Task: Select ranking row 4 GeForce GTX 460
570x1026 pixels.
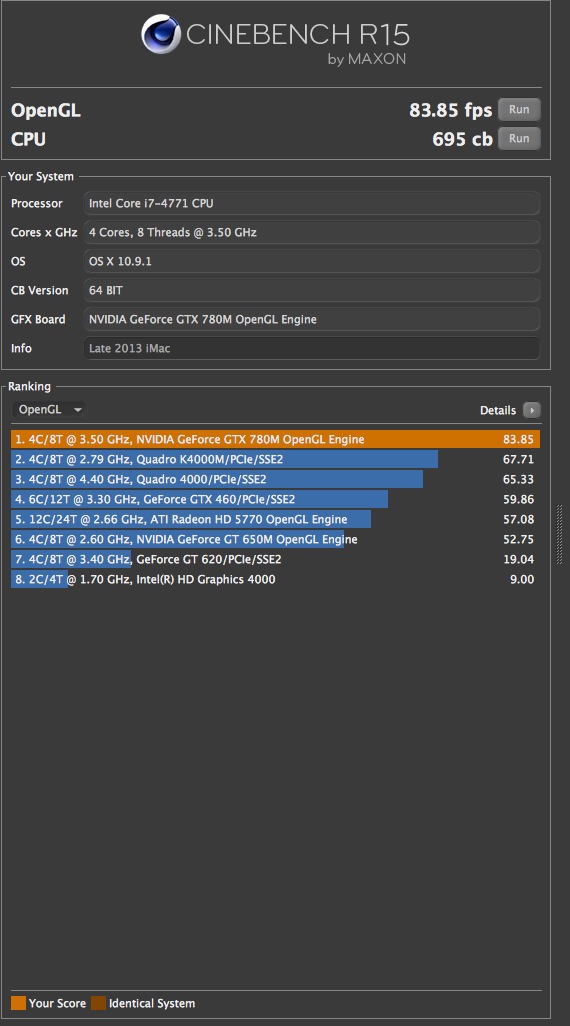Action: [x=276, y=499]
